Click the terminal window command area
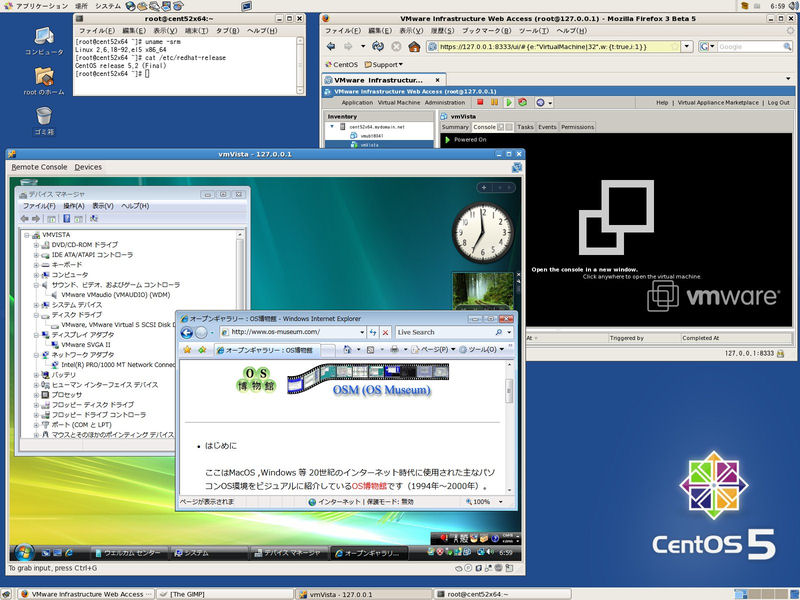The image size is (800, 600). (185, 65)
